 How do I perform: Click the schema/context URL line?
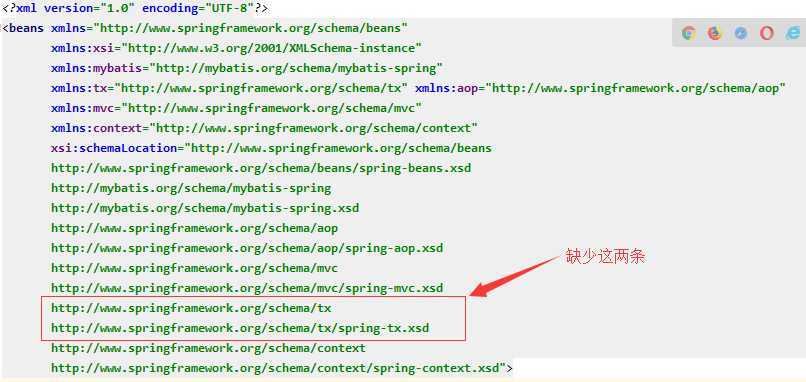[208, 349]
